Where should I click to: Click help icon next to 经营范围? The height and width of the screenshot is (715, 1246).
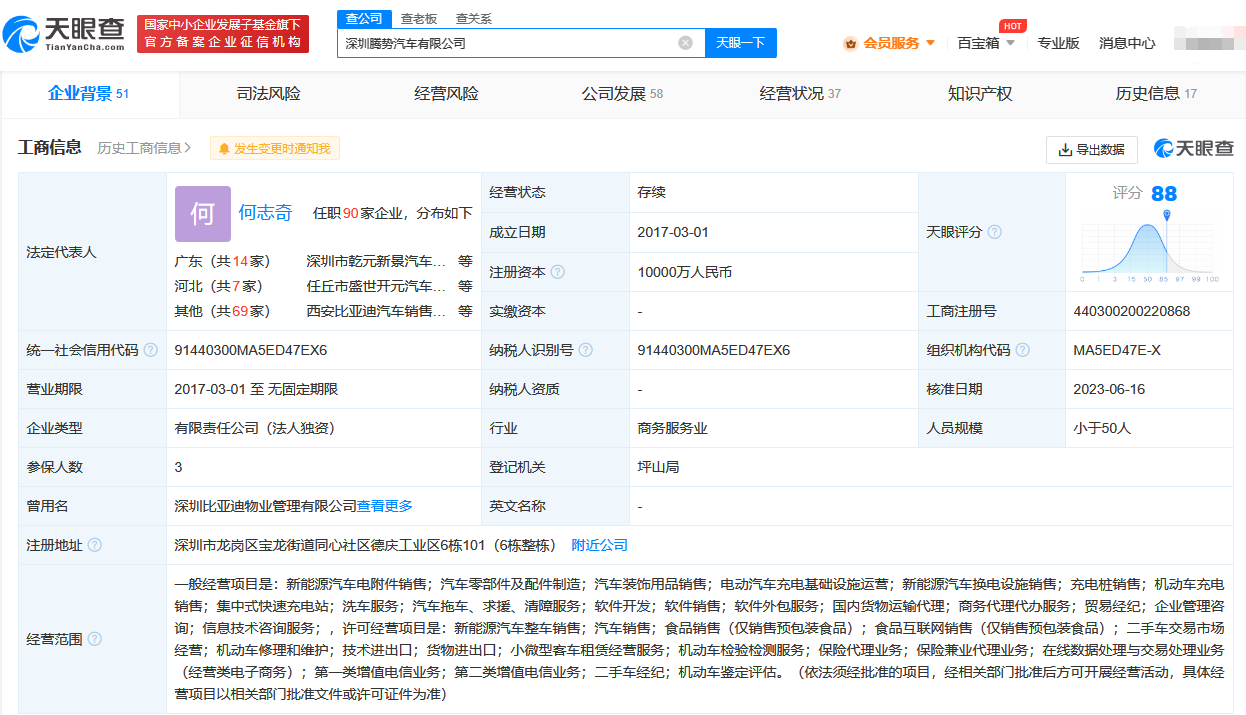(x=95, y=639)
